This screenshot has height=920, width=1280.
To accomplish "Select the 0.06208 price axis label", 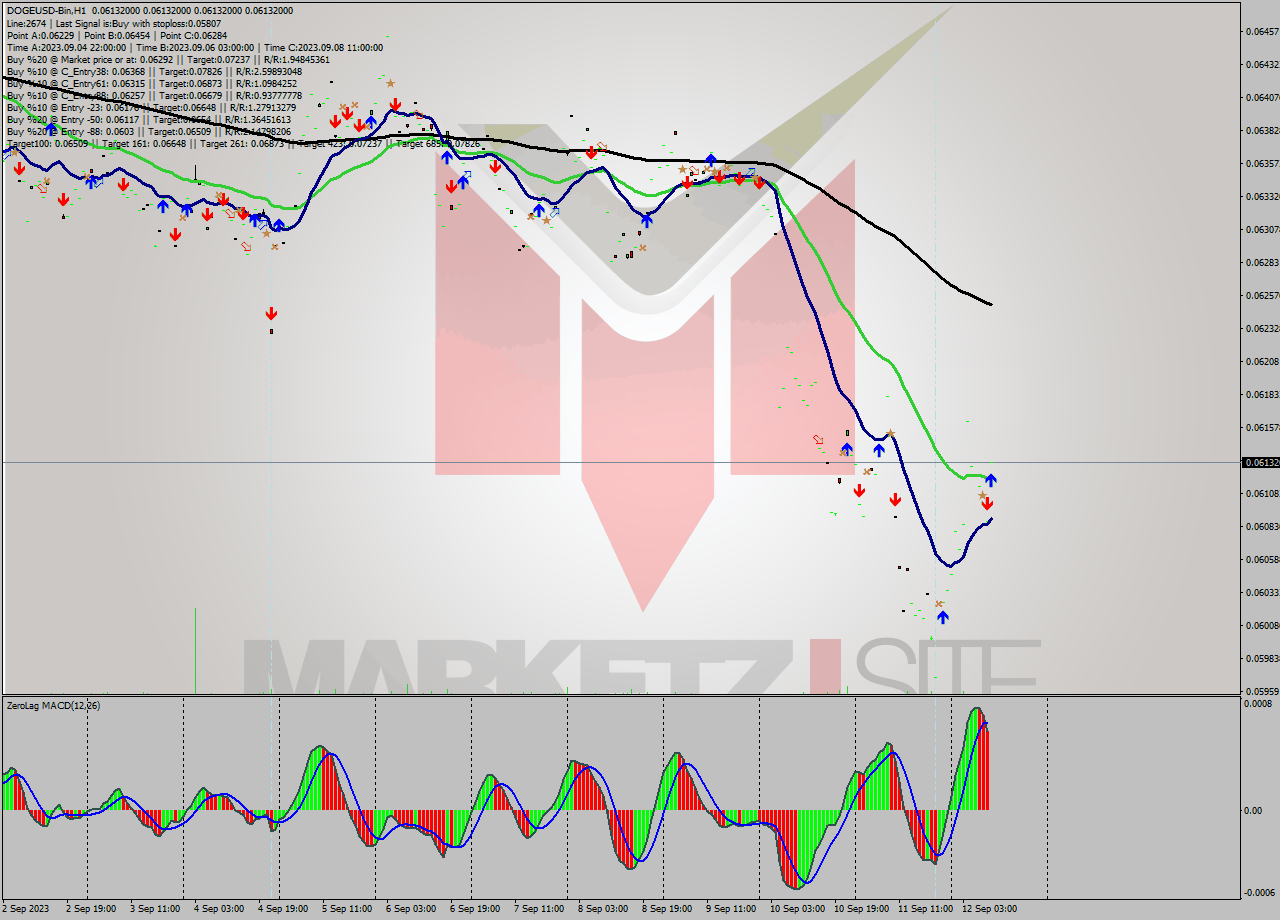I will pyautogui.click(x=1262, y=361).
